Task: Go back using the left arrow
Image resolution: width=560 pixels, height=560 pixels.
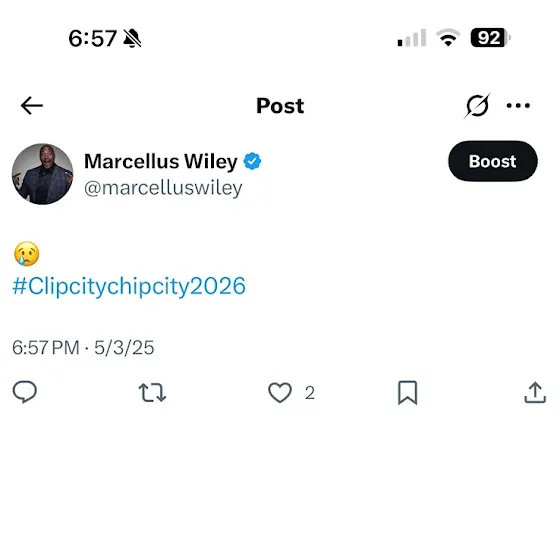Action: coord(32,105)
